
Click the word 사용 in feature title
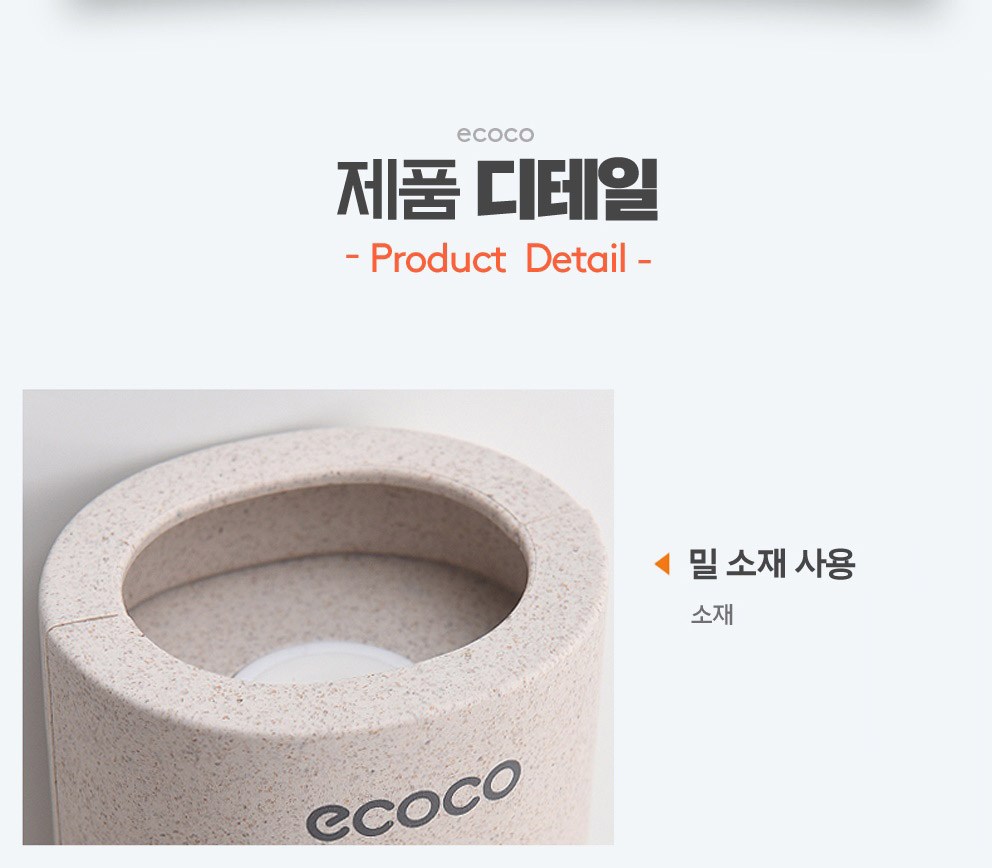coord(825,564)
